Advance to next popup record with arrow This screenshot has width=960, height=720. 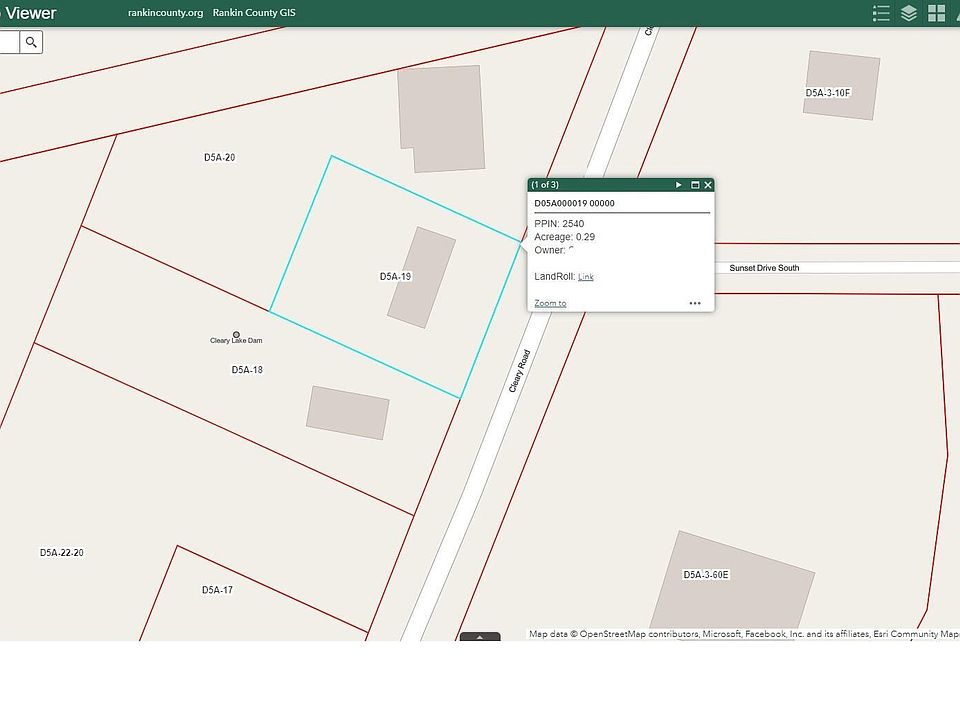pos(678,185)
